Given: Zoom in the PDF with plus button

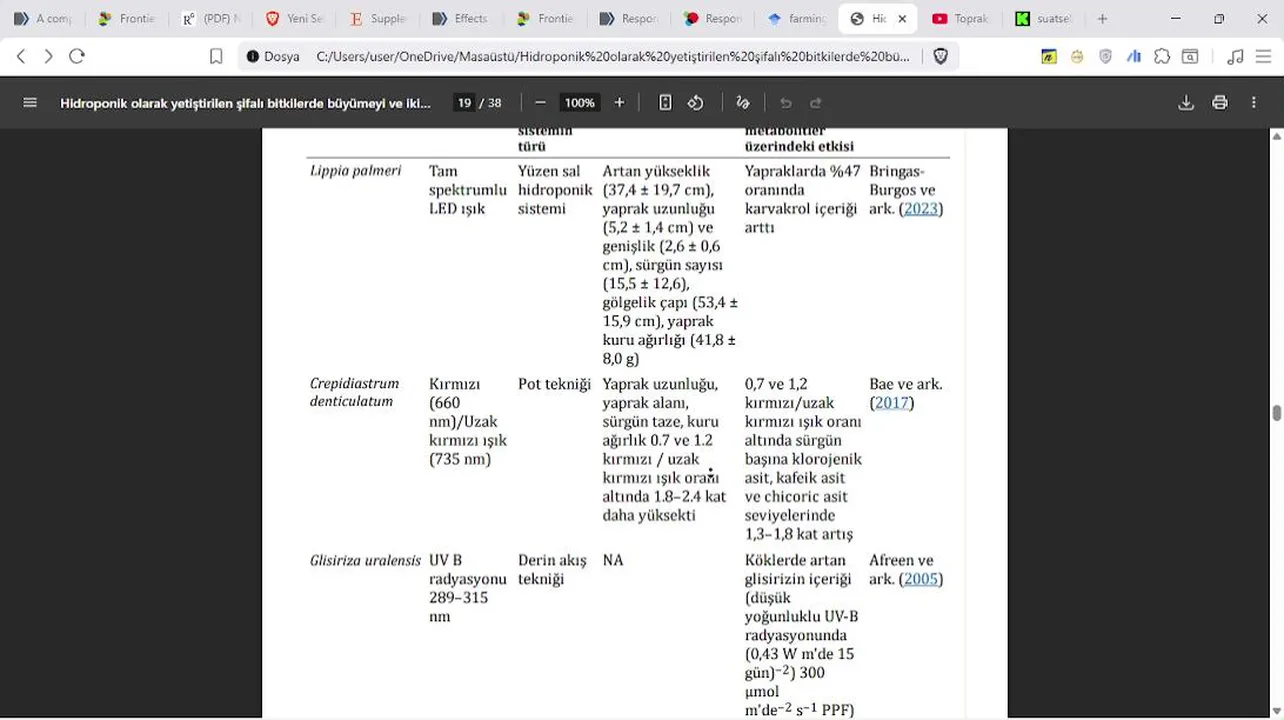Looking at the screenshot, I should click(619, 102).
